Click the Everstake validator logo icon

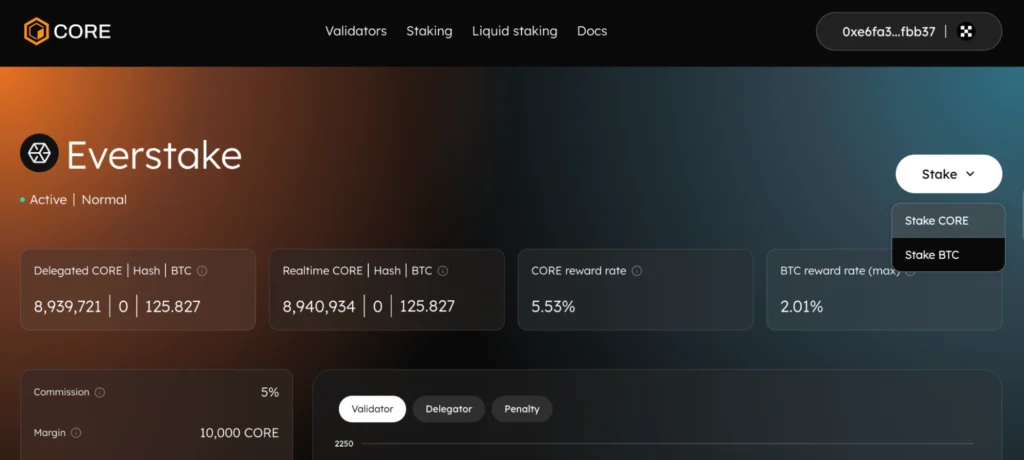click(39, 155)
